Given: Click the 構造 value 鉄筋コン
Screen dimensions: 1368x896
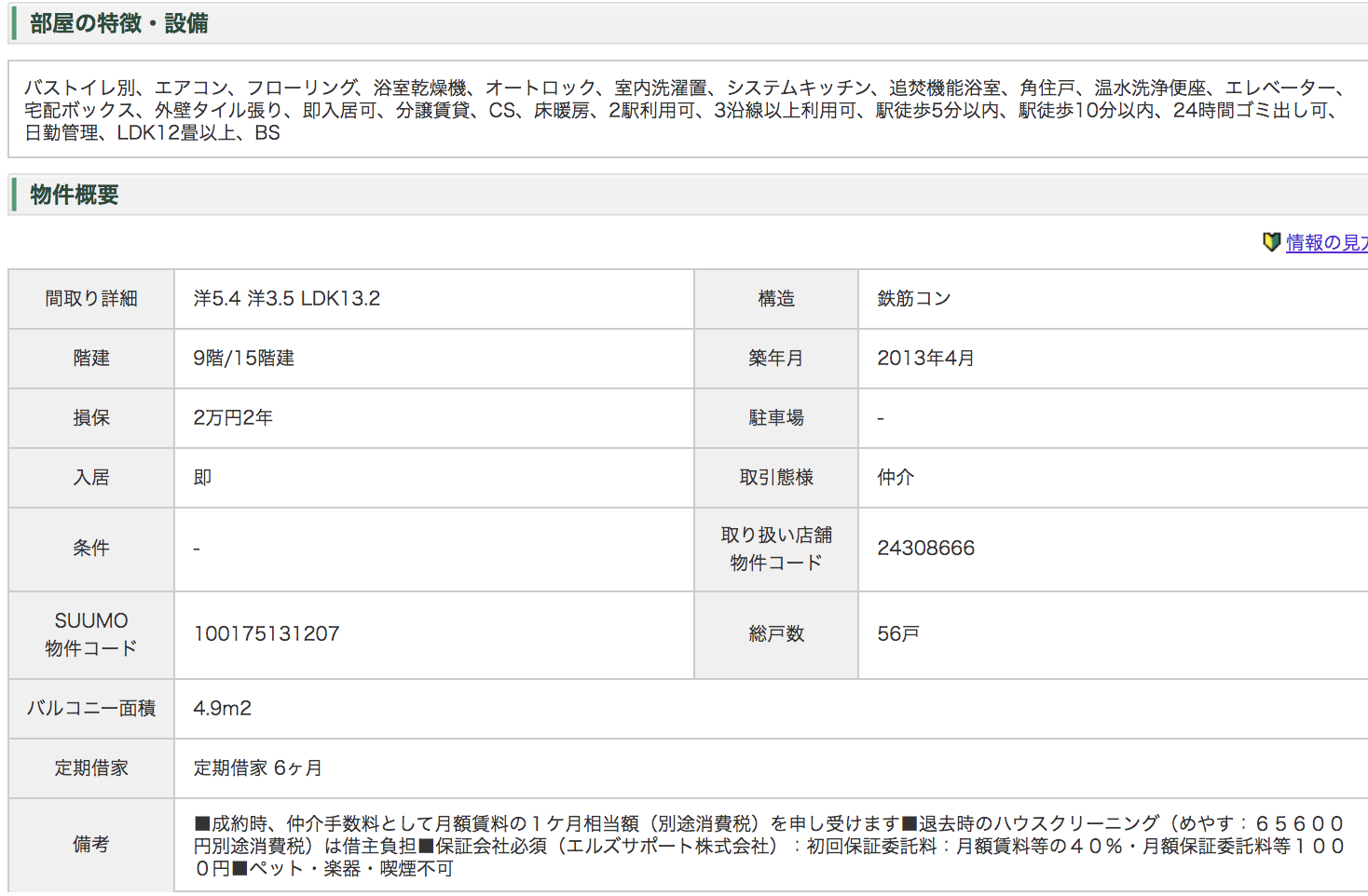Looking at the screenshot, I should 913,298.
